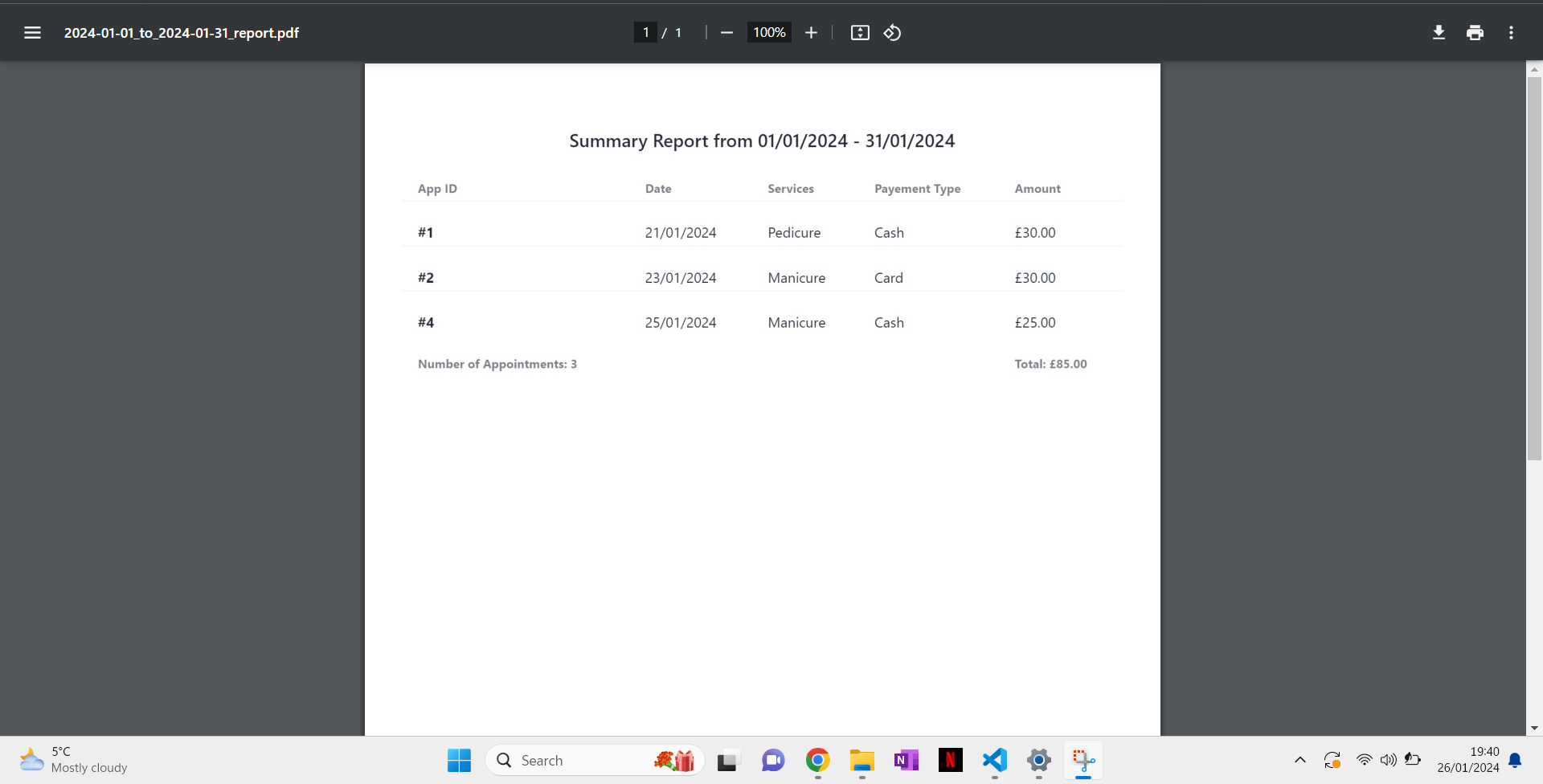Expand hidden system tray icons
The image size is (1543, 784).
[1299, 760]
